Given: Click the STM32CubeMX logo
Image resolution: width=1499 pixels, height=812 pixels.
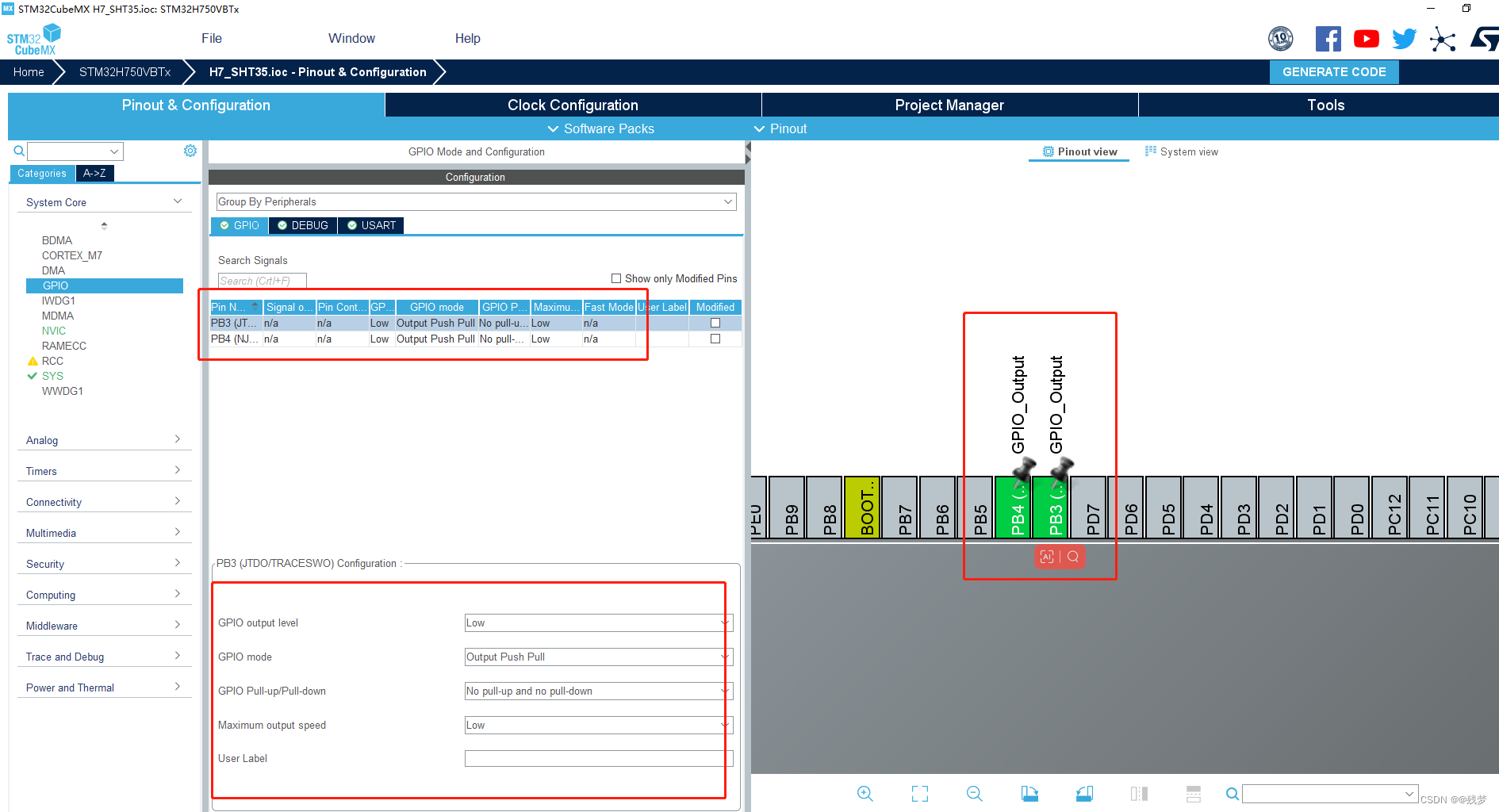Looking at the screenshot, I should [x=34, y=40].
